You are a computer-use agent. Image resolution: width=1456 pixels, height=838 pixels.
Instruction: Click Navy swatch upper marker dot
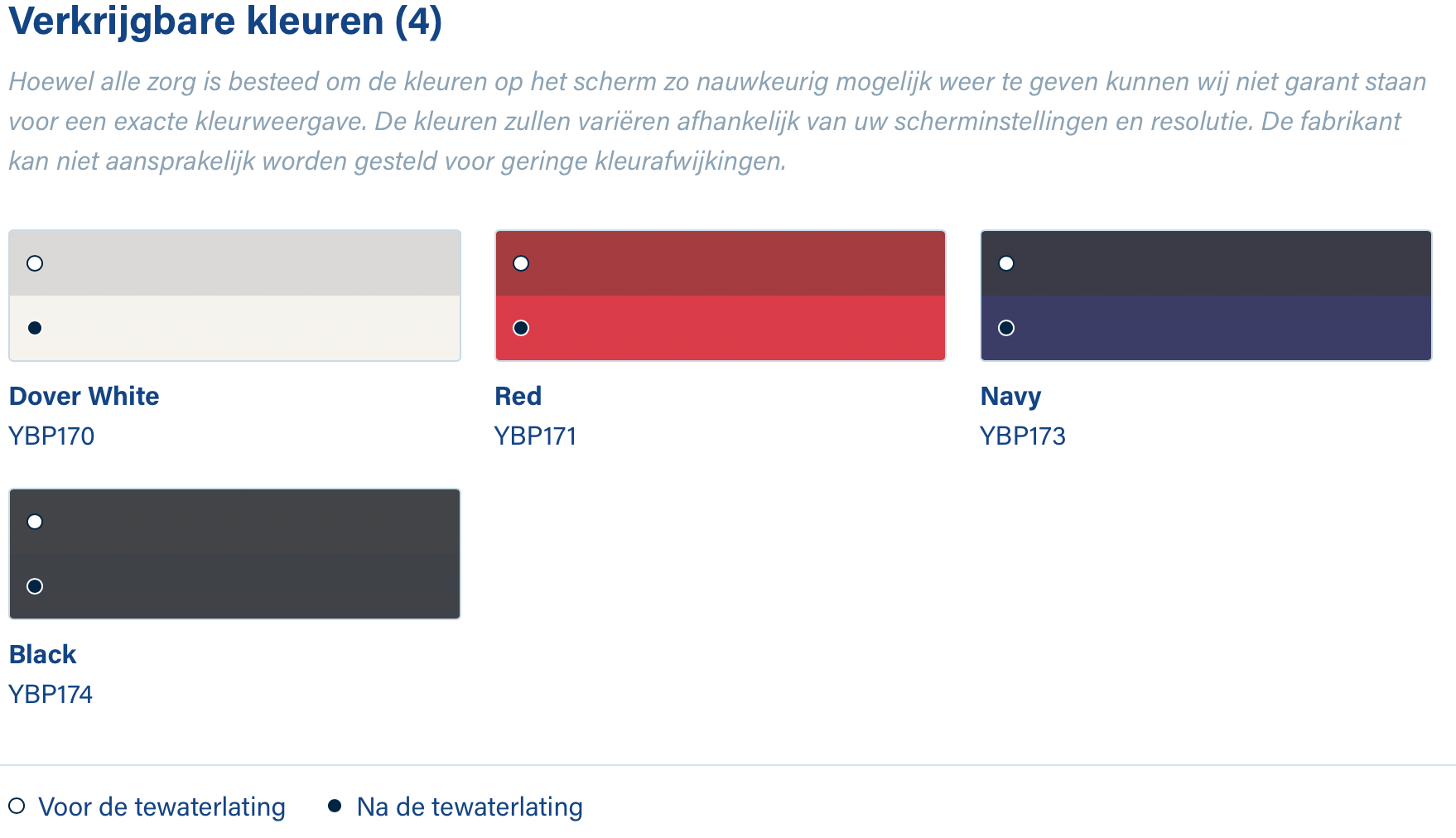[x=1006, y=263]
